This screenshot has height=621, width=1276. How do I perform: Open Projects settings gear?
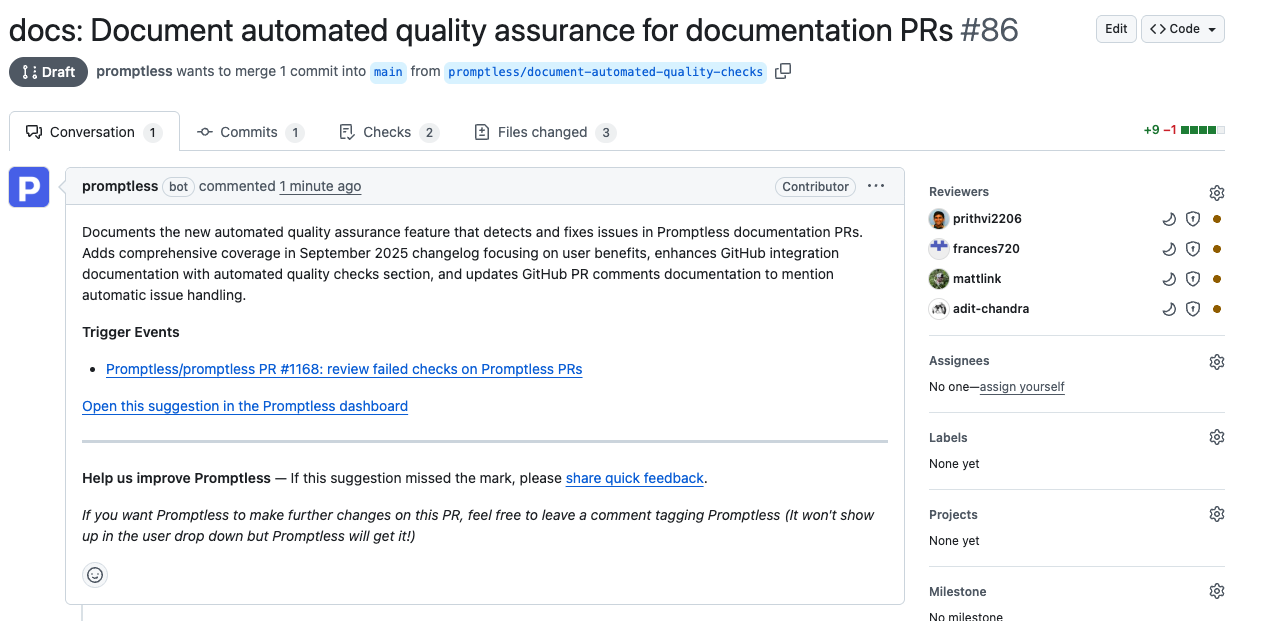[x=1216, y=513]
